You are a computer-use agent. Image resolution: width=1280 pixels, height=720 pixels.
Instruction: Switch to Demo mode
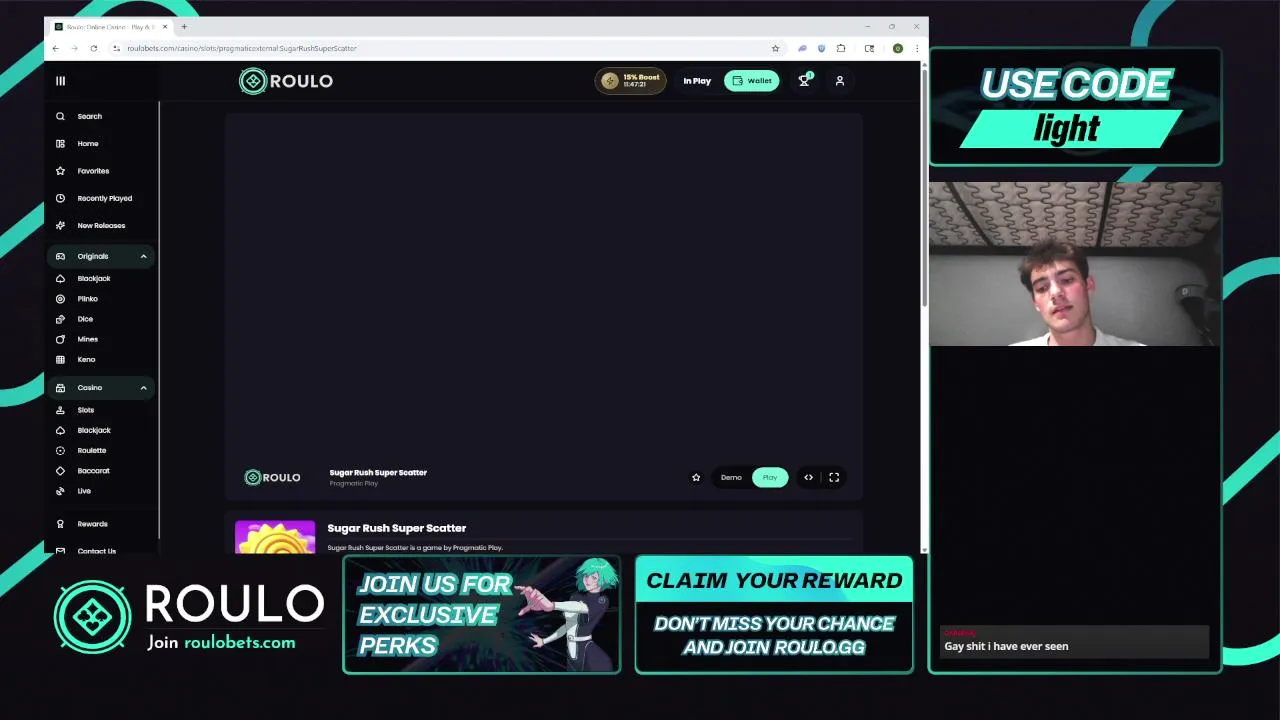731,477
